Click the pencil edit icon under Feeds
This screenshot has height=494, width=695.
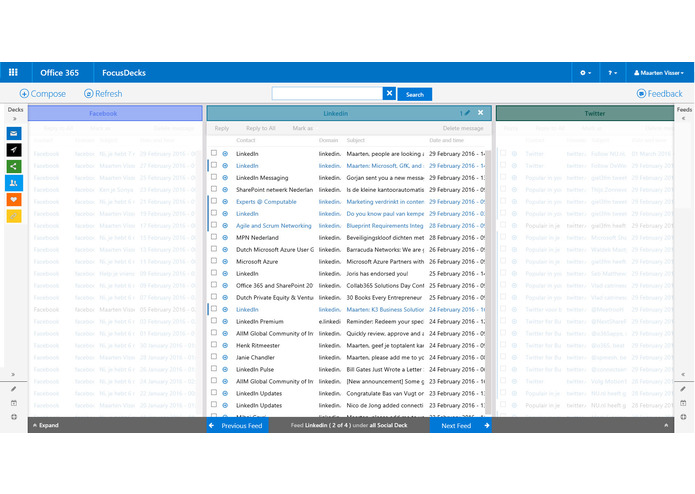[683, 389]
